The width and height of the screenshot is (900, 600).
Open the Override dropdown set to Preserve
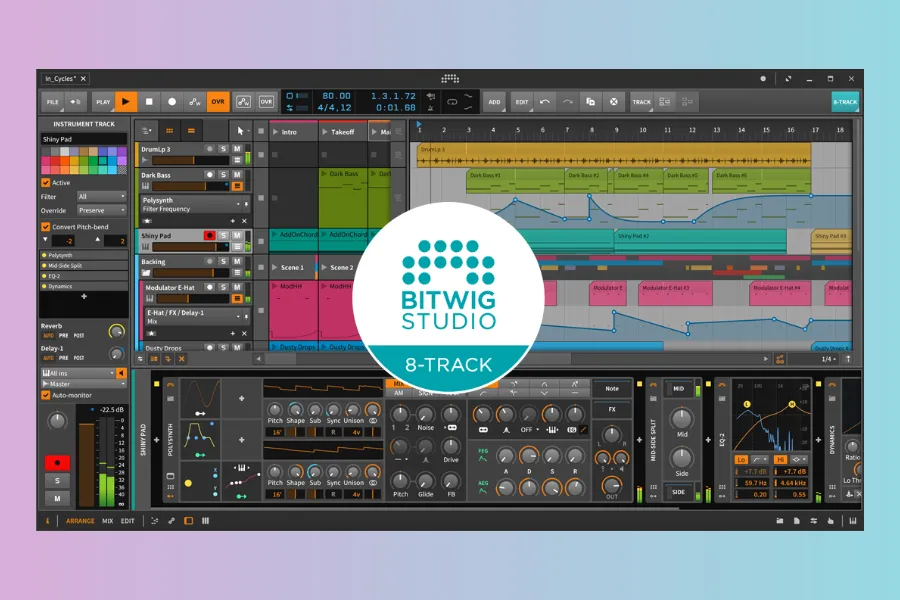pyautogui.click(x=101, y=211)
